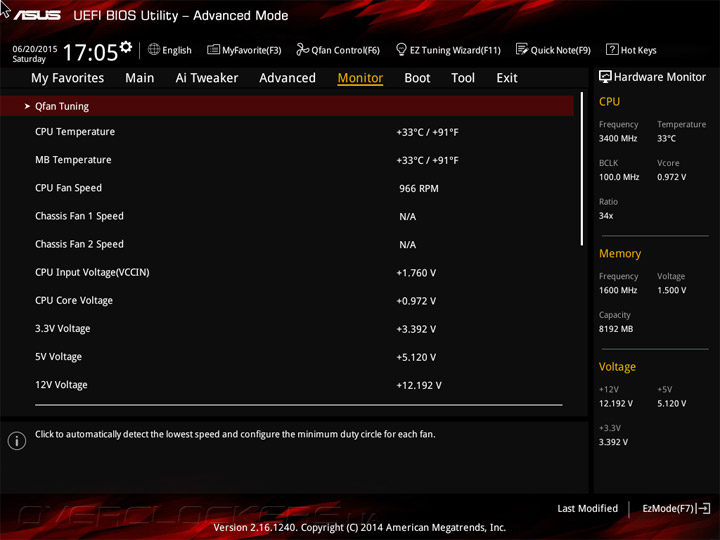This screenshot has height=540, width=720.
Task: Click the CPU heading in Hardware Monitor
Action: coord(609,101)
